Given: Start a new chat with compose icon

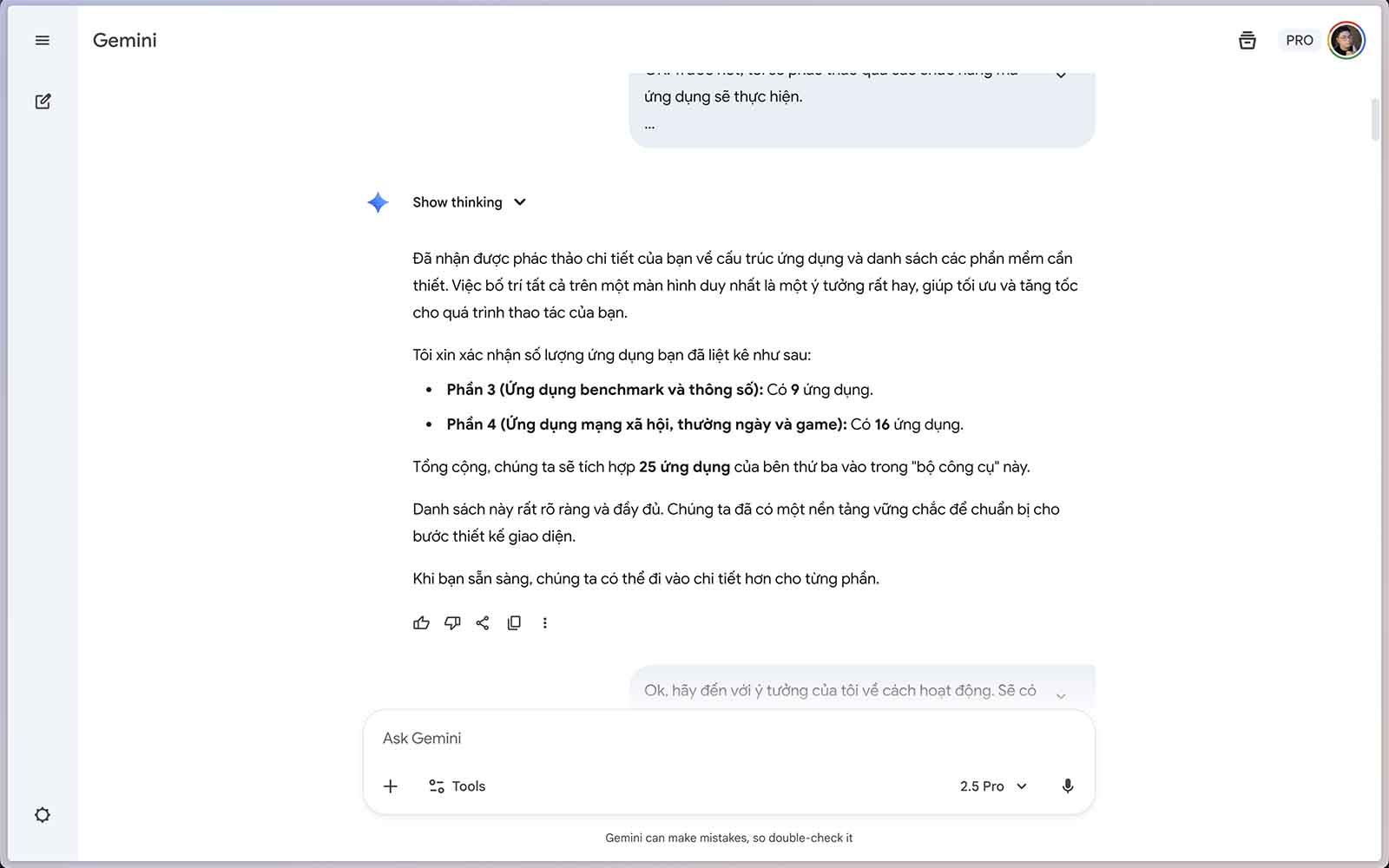Looking at the screenshot, I should point(43,102).
